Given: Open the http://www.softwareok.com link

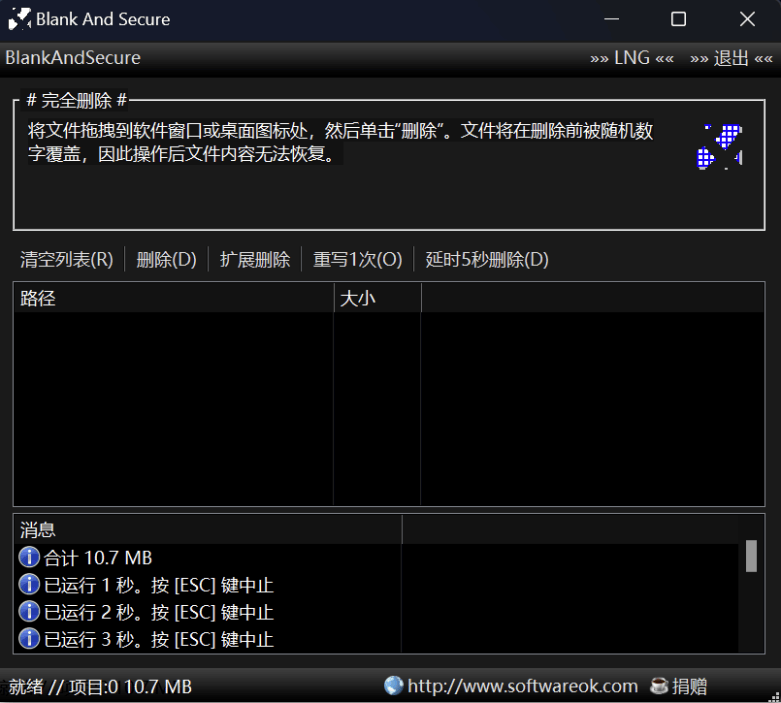Looking at the screenshot, I should pos(522,686).
